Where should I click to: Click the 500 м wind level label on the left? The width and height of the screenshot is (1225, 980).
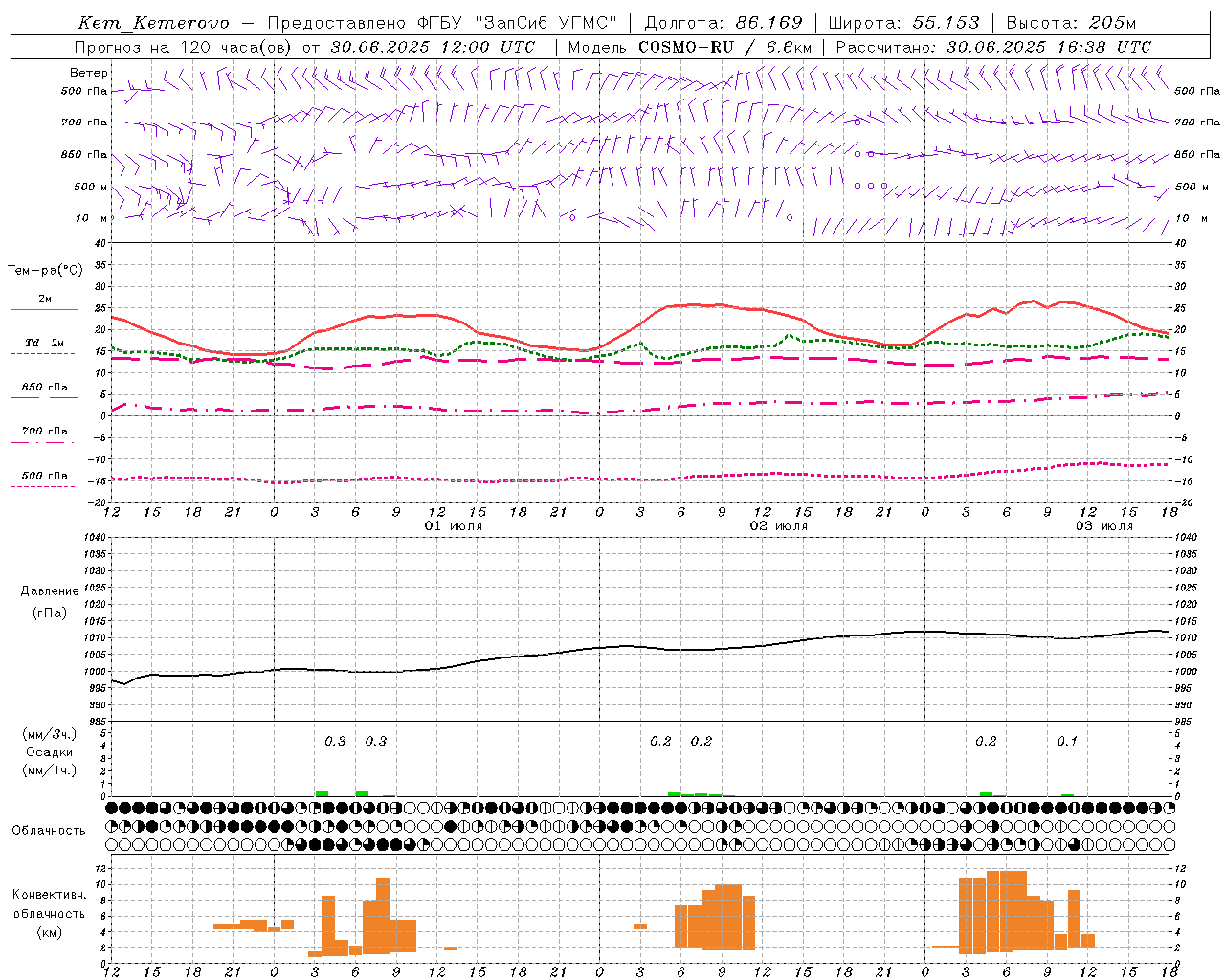[91, 188]
